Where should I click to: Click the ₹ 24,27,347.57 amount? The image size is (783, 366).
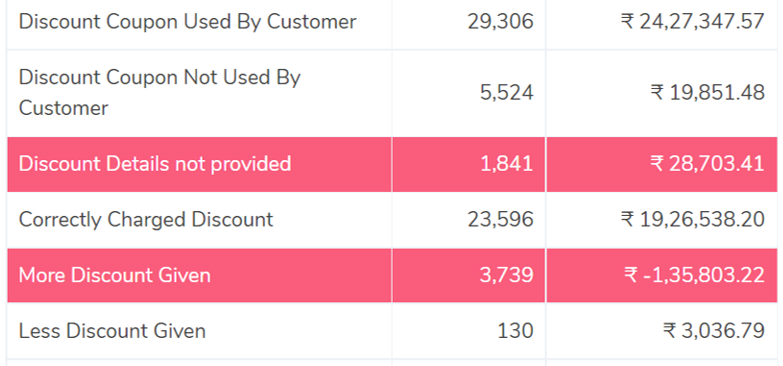pos(693,21)
